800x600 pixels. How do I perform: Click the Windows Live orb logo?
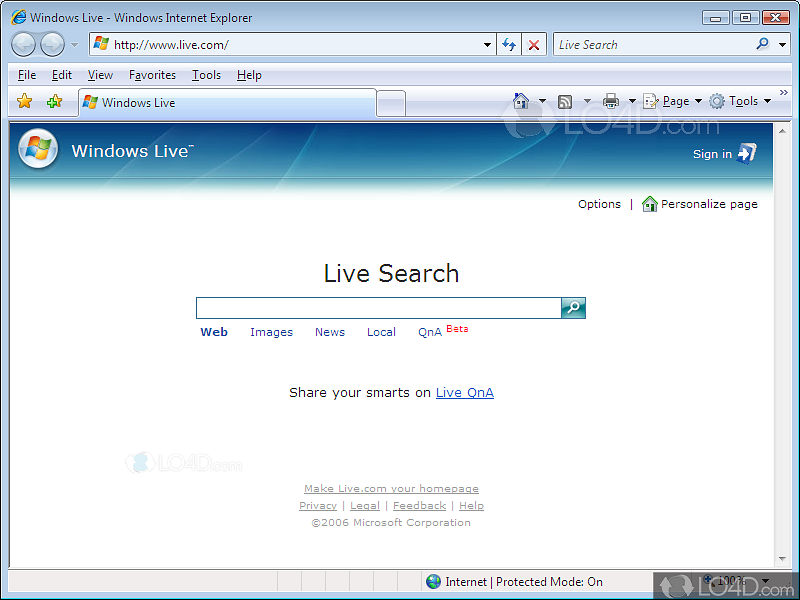coord(38,149)
